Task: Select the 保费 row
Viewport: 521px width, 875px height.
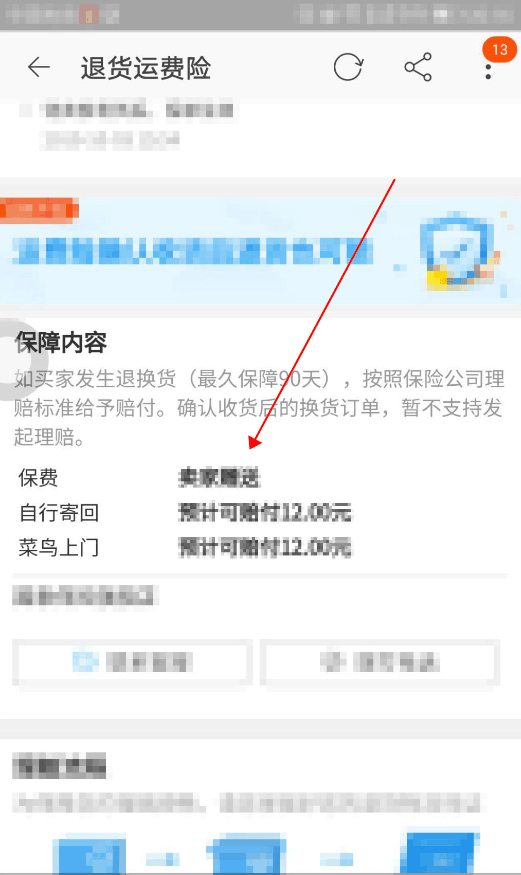Action: click(259, 478)
